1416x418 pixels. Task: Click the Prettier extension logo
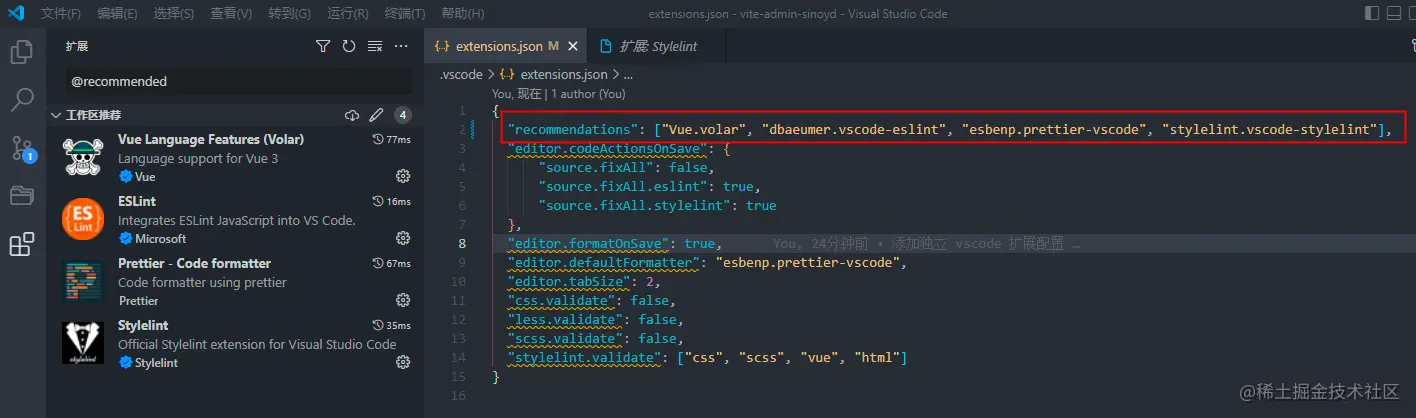83,282
